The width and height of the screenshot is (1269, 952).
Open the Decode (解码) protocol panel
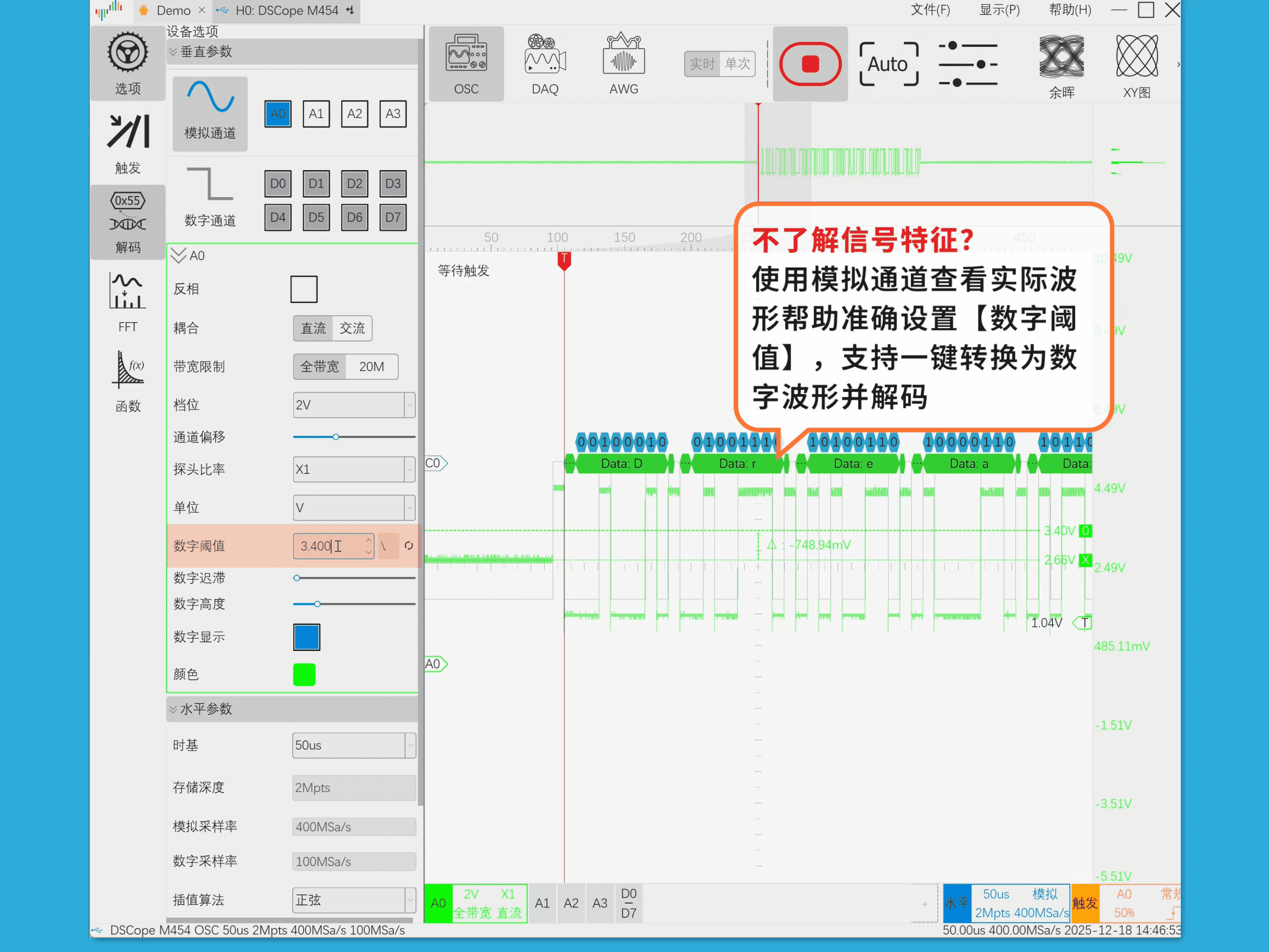coord(127,221)
